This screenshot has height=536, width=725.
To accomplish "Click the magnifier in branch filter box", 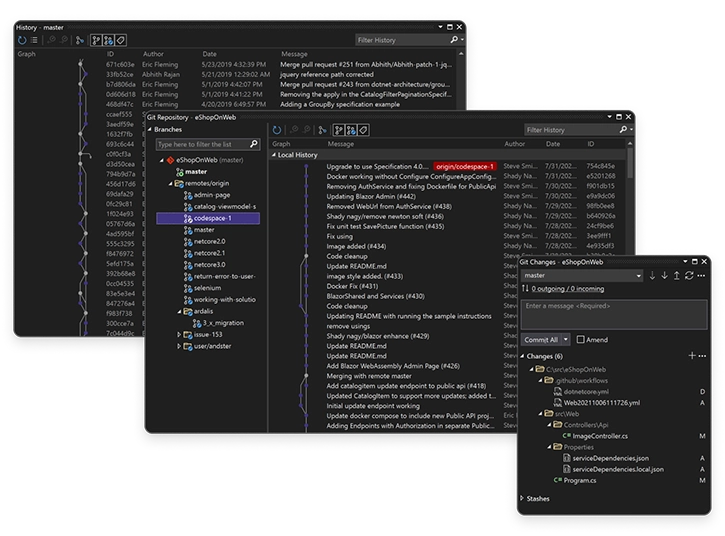I will (253, 144).
